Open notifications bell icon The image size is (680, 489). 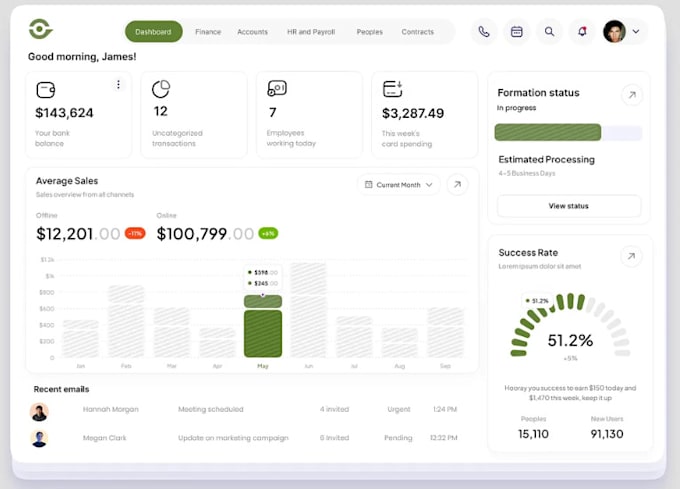582,32
